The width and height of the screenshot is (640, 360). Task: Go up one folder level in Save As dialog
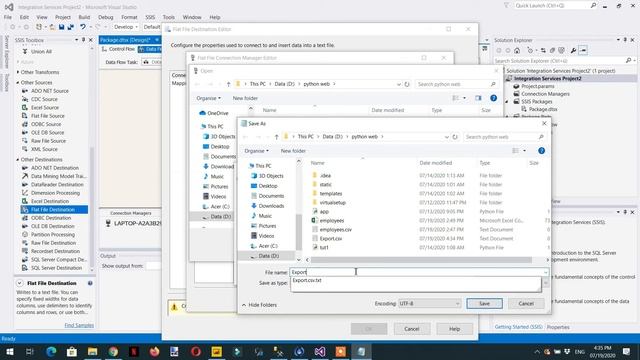(276, 137)
